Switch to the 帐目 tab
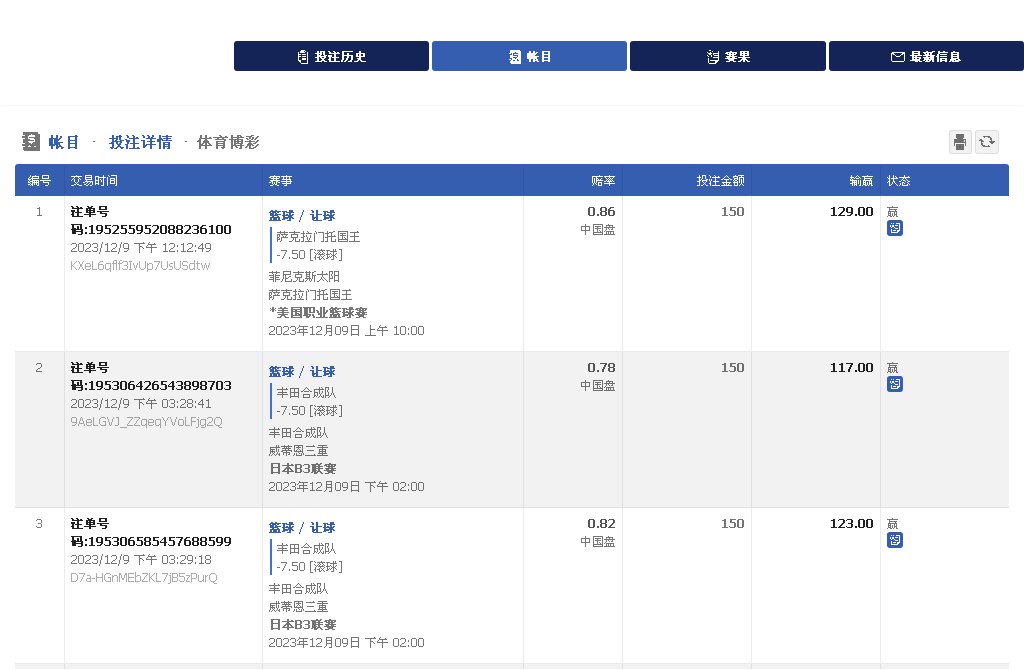The height and width of the screenshot is (670, 1024). pyautogui.click(x=529, y=56)
